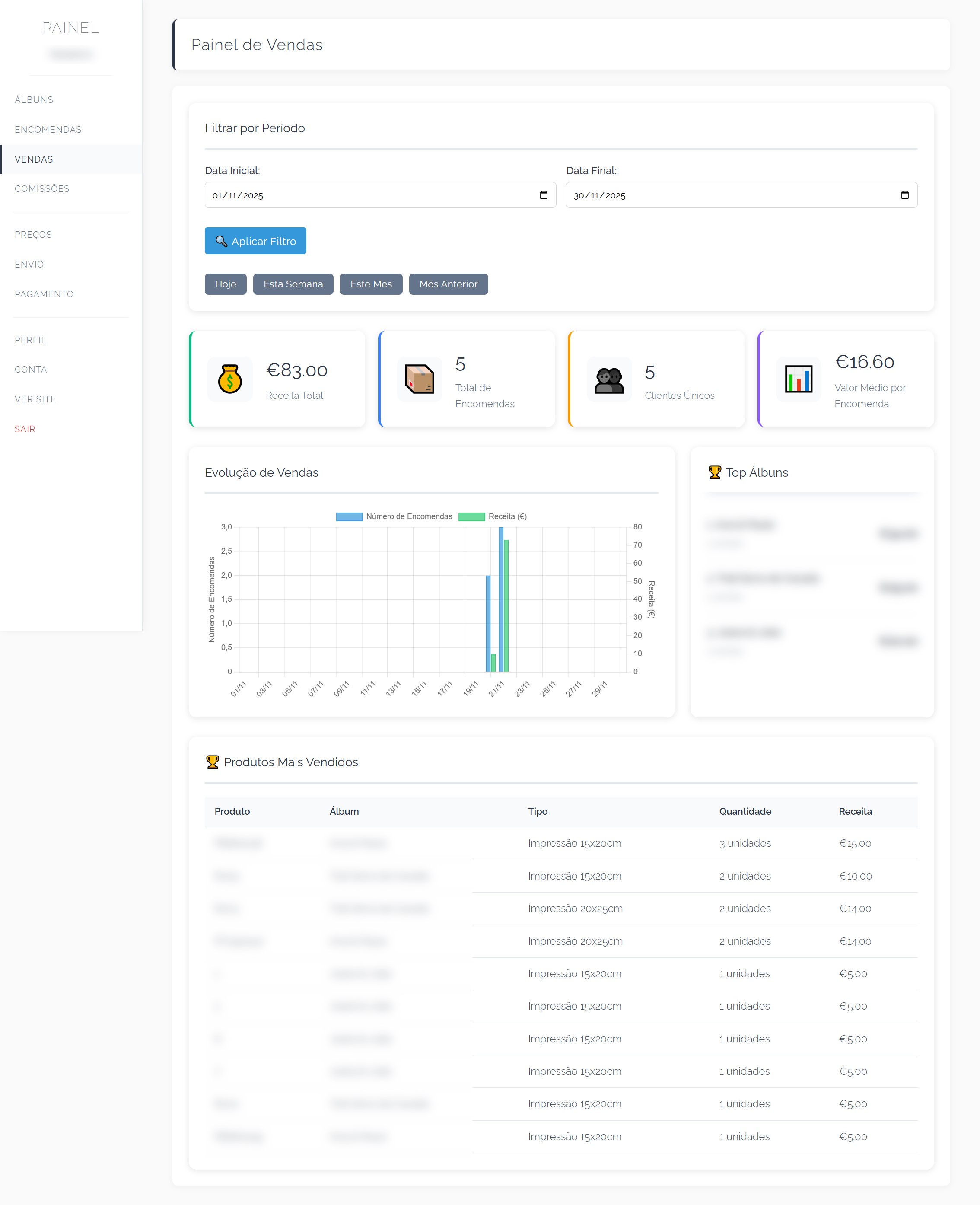The width and height of the screenshot is (980, 1205).
Task: Click the money bag icon on Receita Total card
Action: point(230,379)
